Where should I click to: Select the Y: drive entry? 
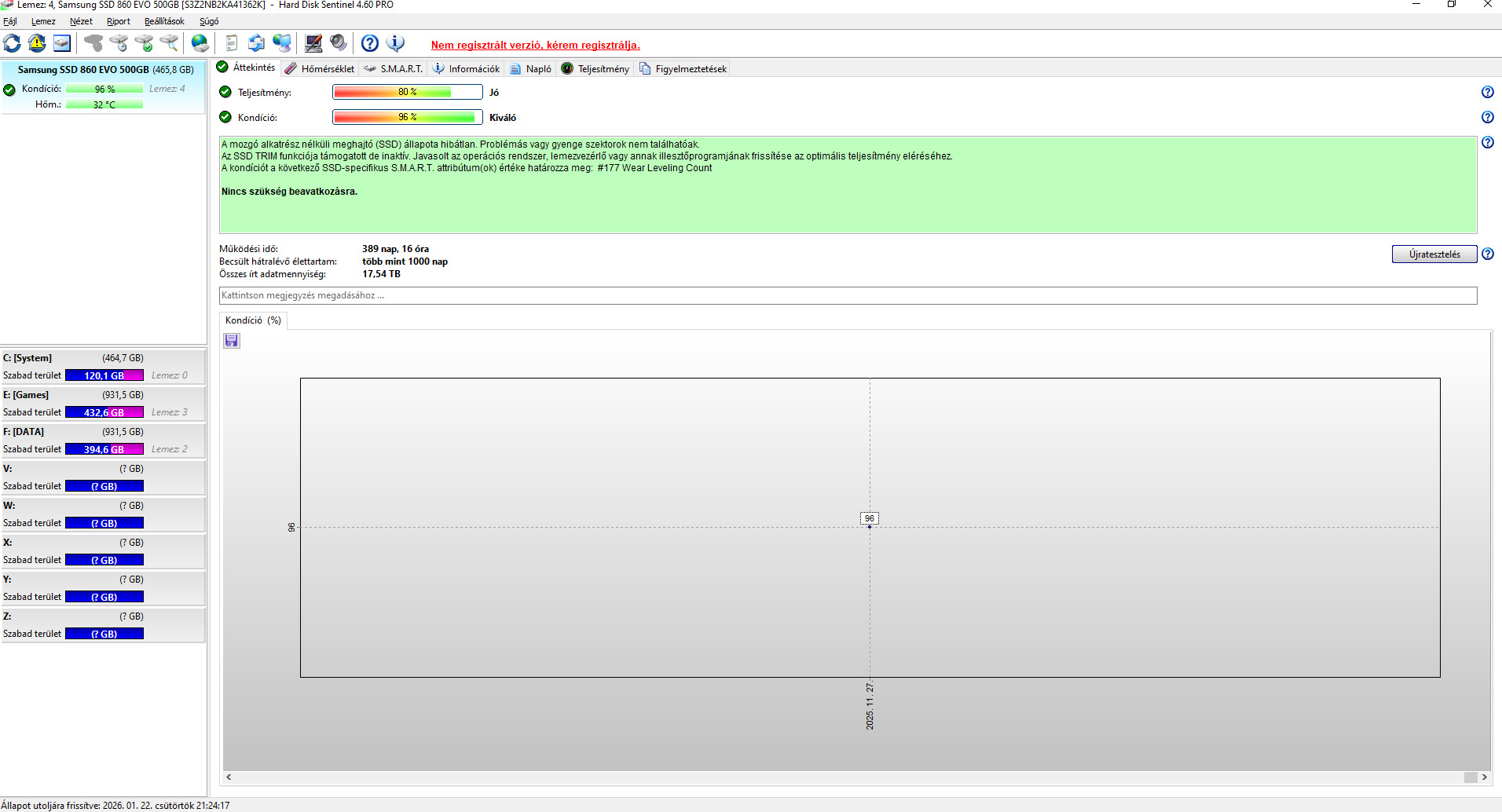click(104, 588)
